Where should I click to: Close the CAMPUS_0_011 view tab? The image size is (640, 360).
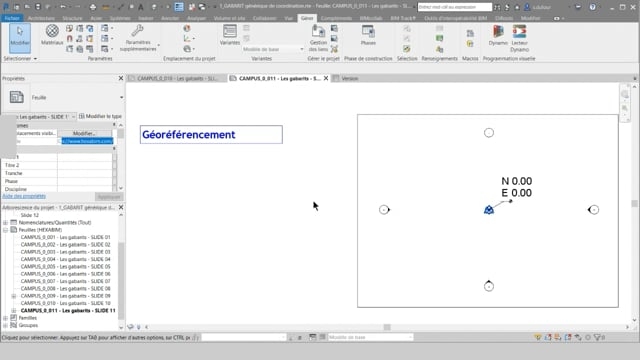pos(326,78)
